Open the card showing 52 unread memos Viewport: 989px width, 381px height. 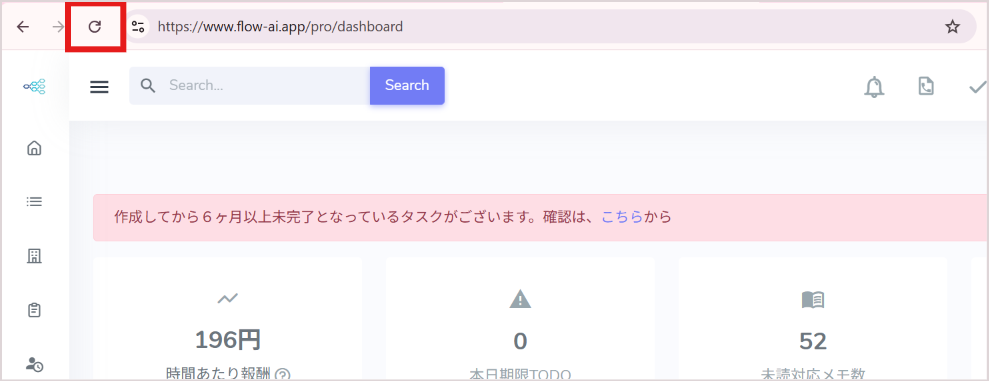point(812,319)
